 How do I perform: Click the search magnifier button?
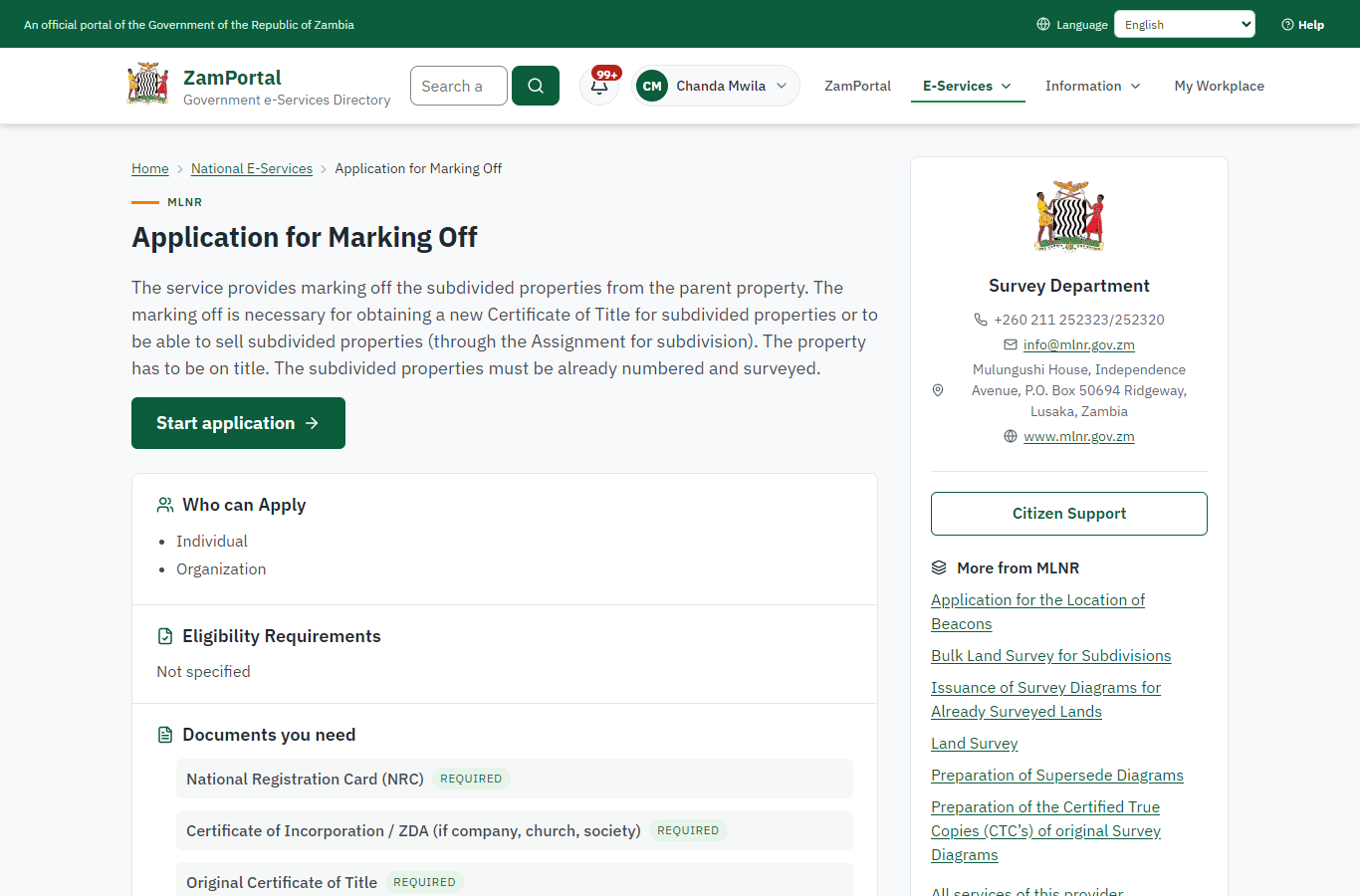click(x=536, y=86)
